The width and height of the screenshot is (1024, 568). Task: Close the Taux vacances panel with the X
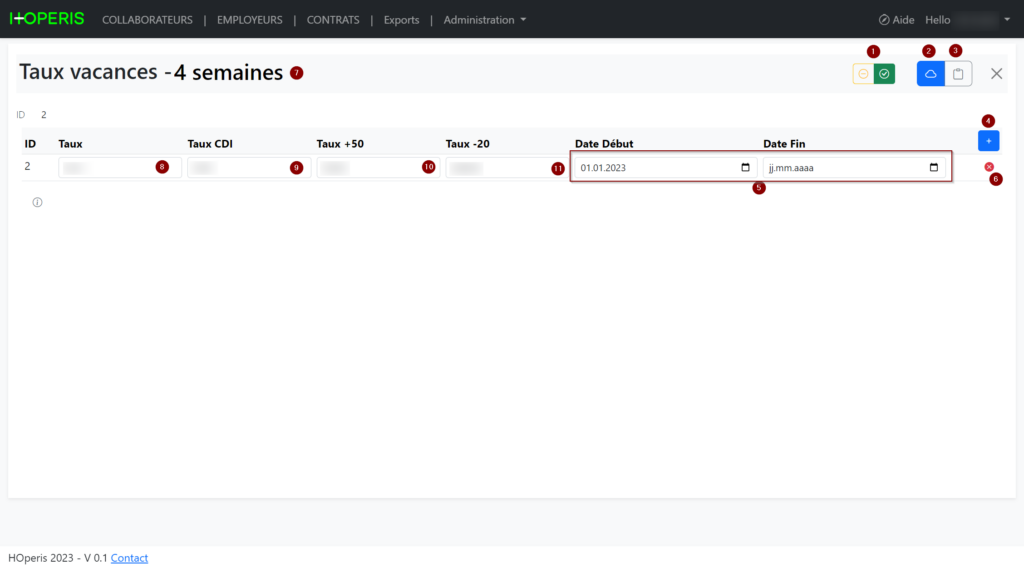coord(996,74)
